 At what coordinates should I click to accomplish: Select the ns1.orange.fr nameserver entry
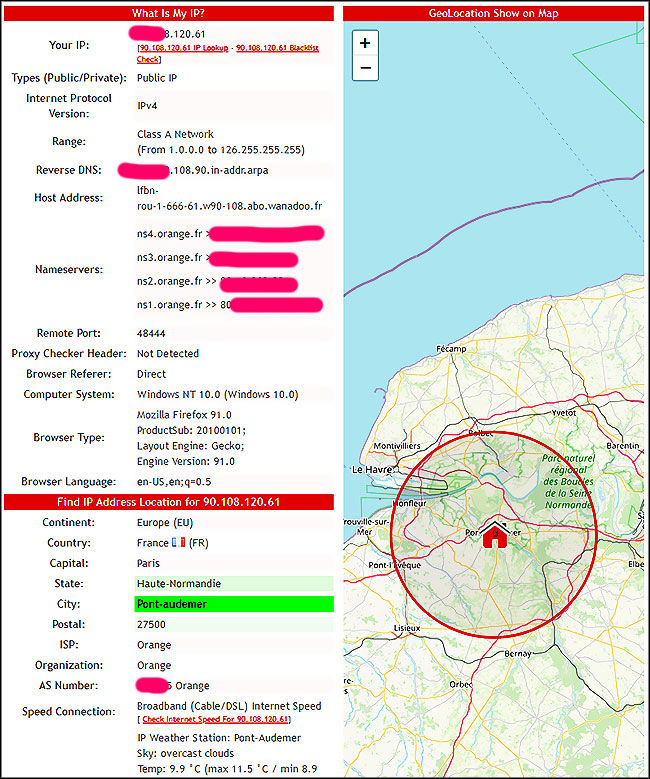tap(169, 305)
